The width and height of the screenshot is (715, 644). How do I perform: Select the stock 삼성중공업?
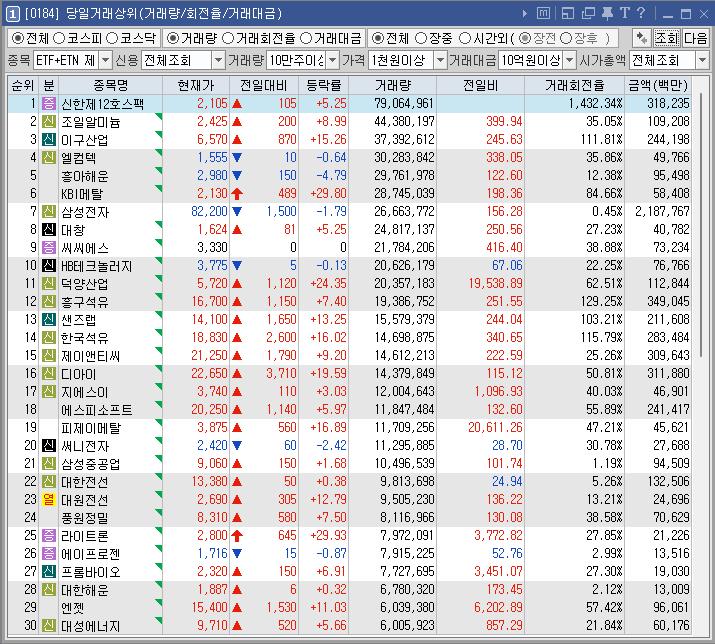point(91,464)
